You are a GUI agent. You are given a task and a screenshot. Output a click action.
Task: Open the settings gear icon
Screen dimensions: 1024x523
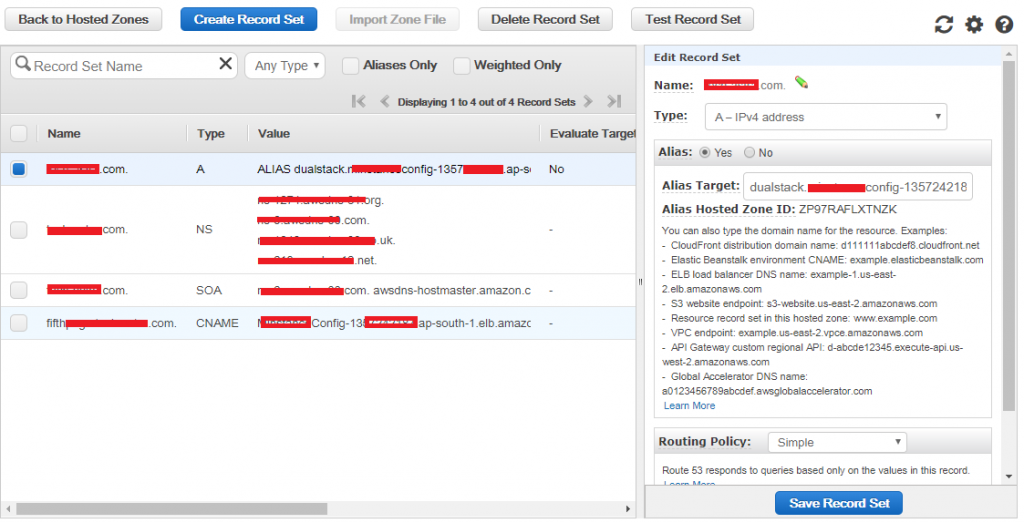click(974, 25)
